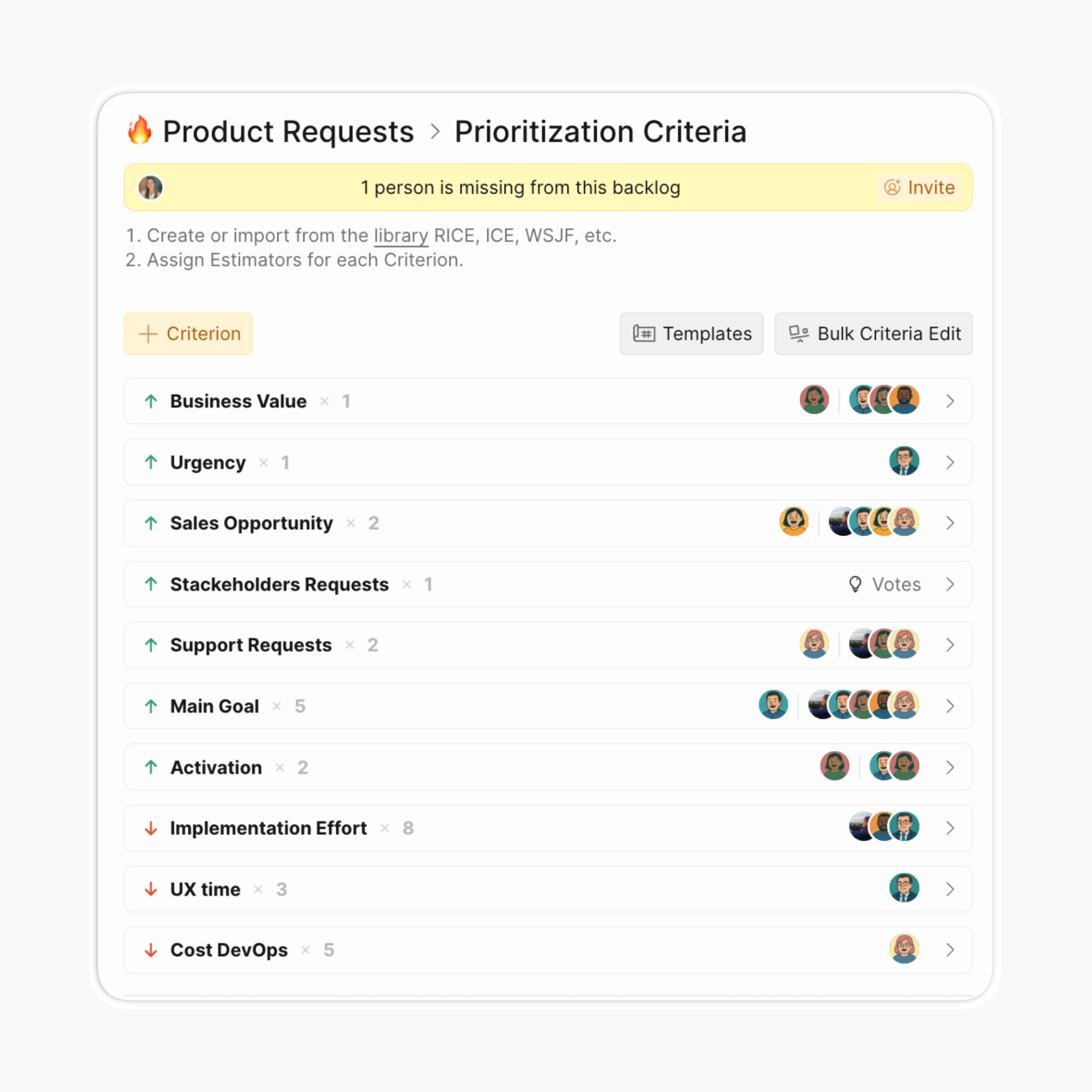Open the Activation criterion chevron

coord(950,768)
